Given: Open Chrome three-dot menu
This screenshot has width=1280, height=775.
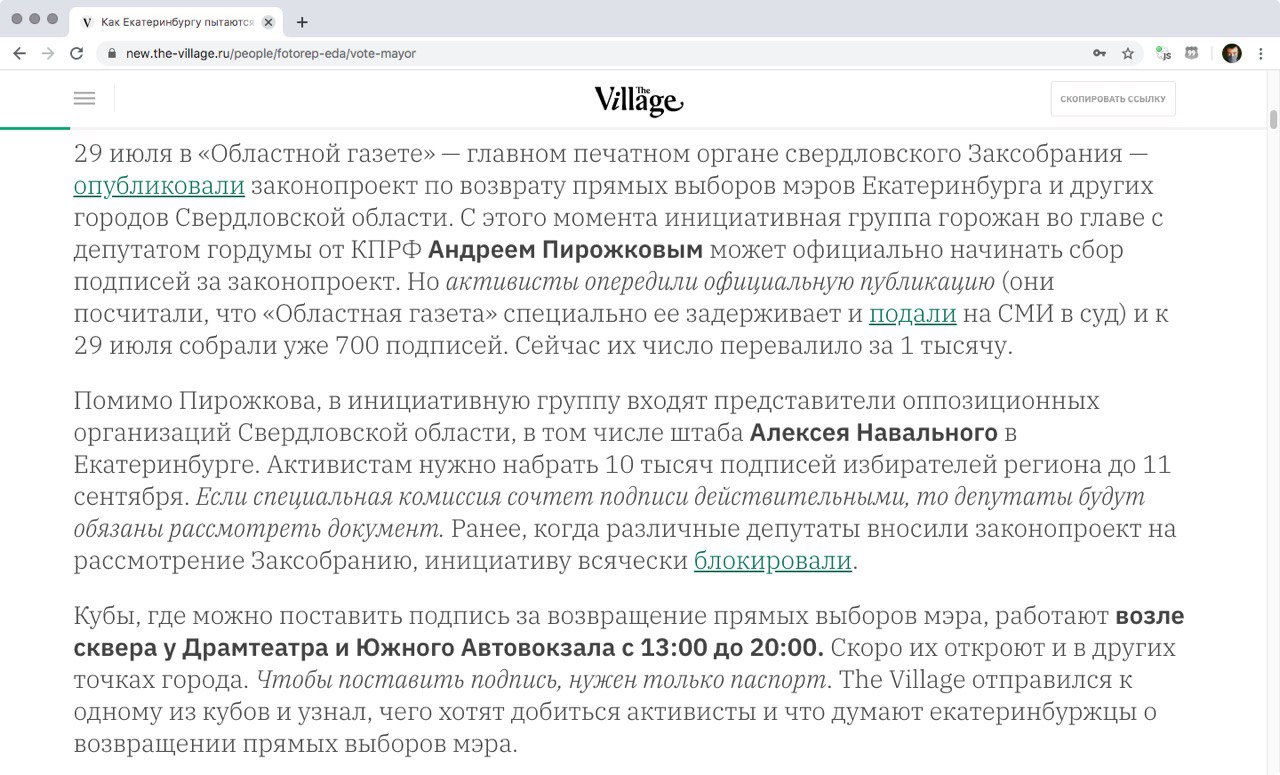Looking at the screenshot, I should (1261, 53).
